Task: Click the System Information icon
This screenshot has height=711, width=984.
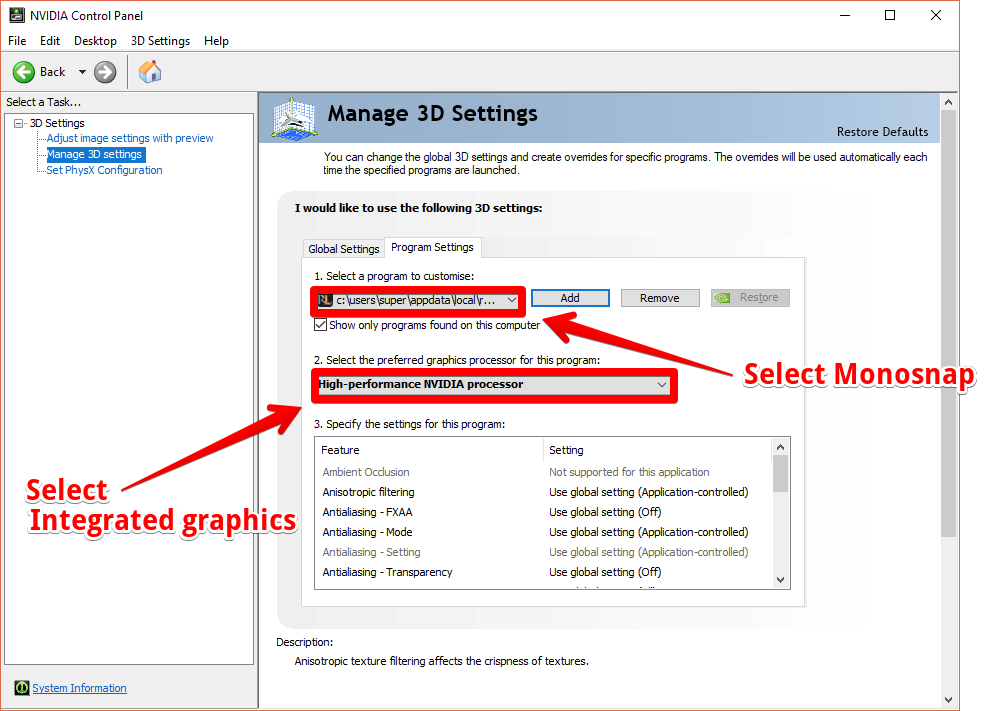Action: tap(22, 688)
